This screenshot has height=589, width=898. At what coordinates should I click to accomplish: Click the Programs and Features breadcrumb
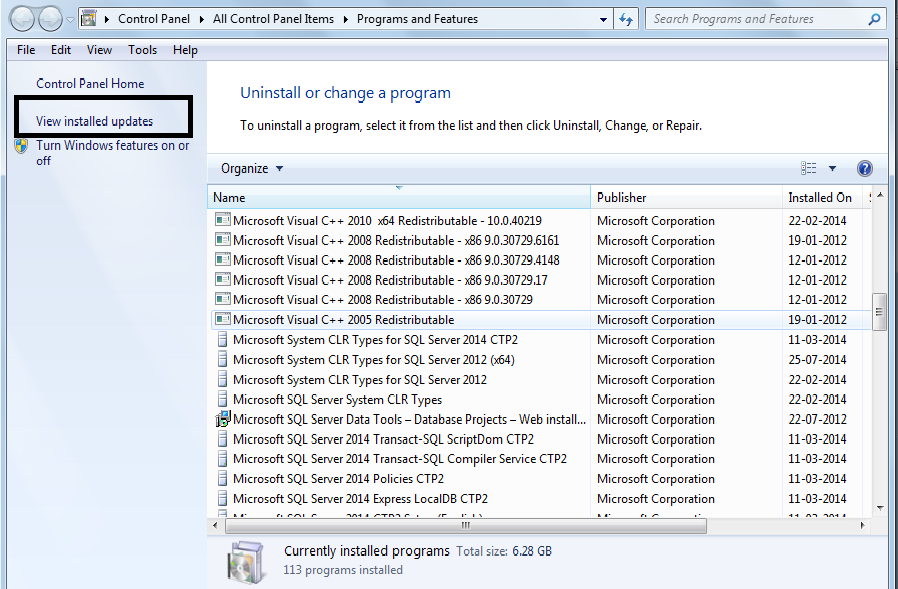pyautogui.click(x=417, y=19)
